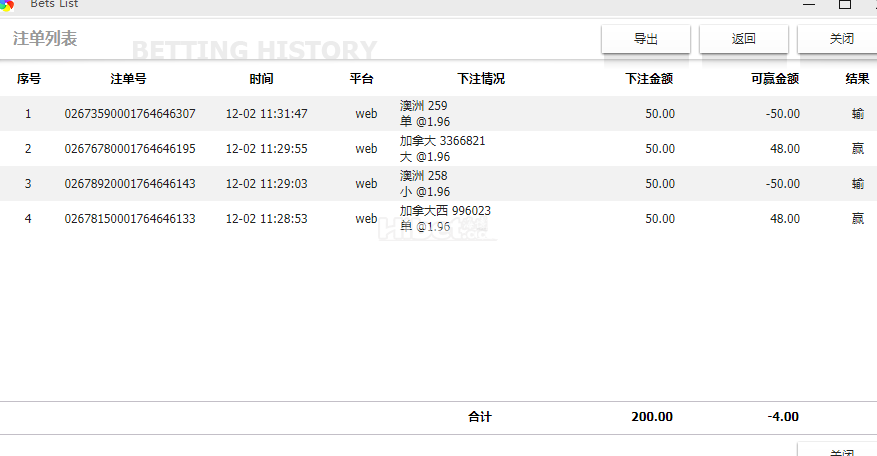This screenshot has height=456, width=877.
Task: Select the 加拿大西 996023 bet entry
Action: [x=445, y=211]
